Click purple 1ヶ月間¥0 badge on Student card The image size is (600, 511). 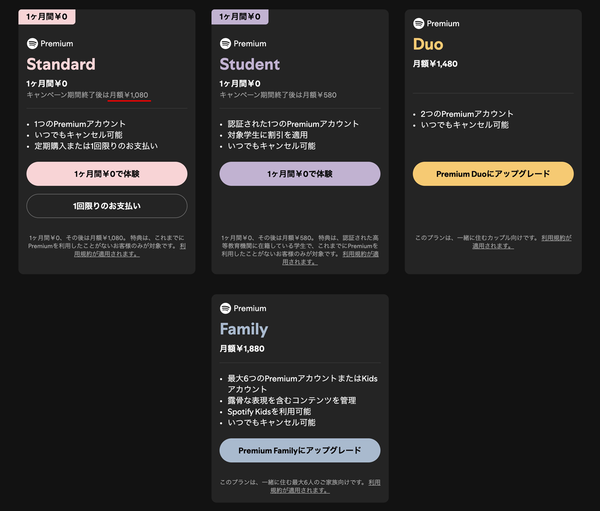pos(240,17)
